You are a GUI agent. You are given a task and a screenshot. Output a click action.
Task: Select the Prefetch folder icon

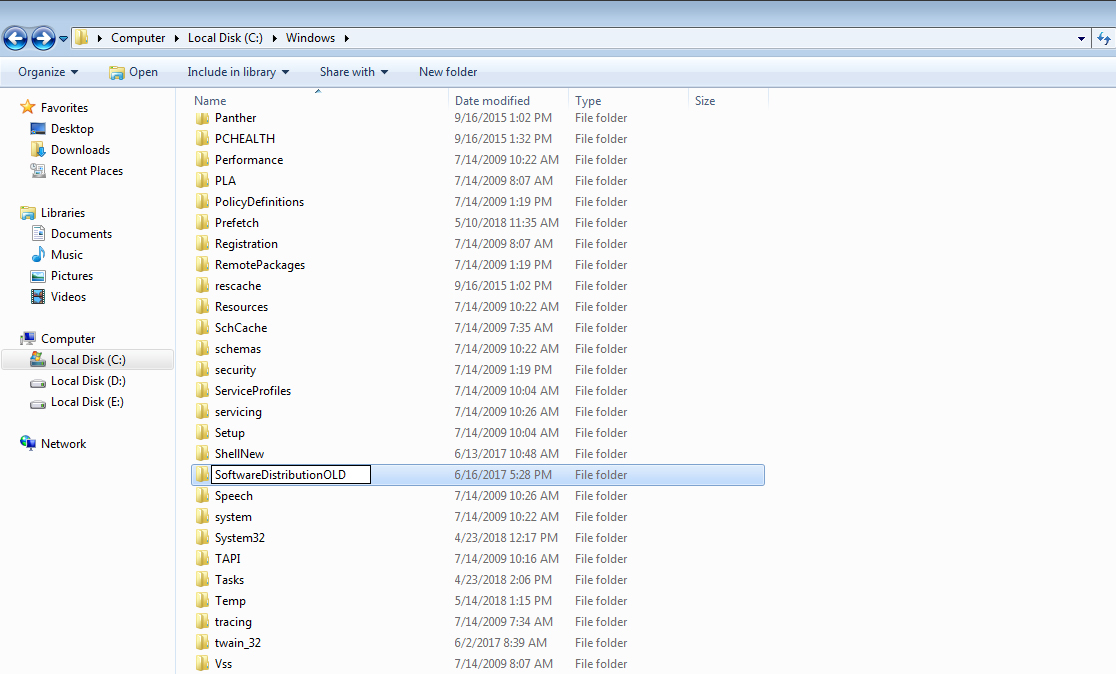pyautogui.click(x=202, y=223)
